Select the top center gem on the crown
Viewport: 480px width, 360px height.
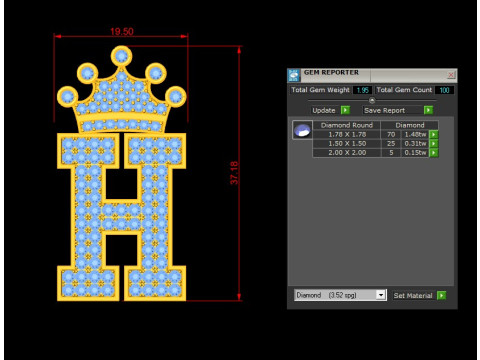pyautogui.click(x=121, y=56)
